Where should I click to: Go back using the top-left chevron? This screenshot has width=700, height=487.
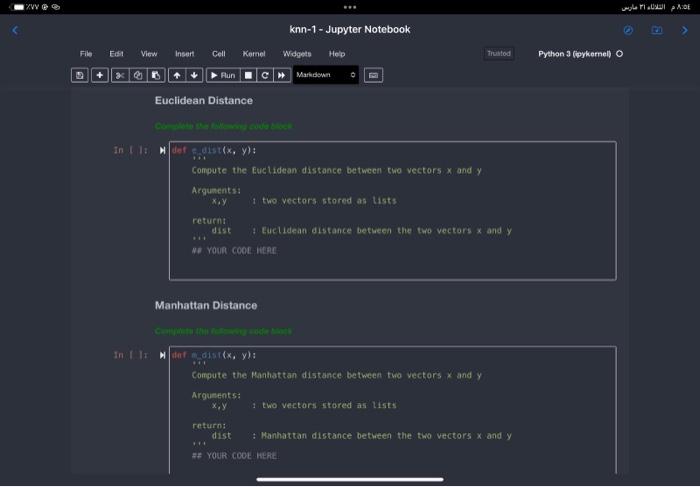tap(16, 30)
